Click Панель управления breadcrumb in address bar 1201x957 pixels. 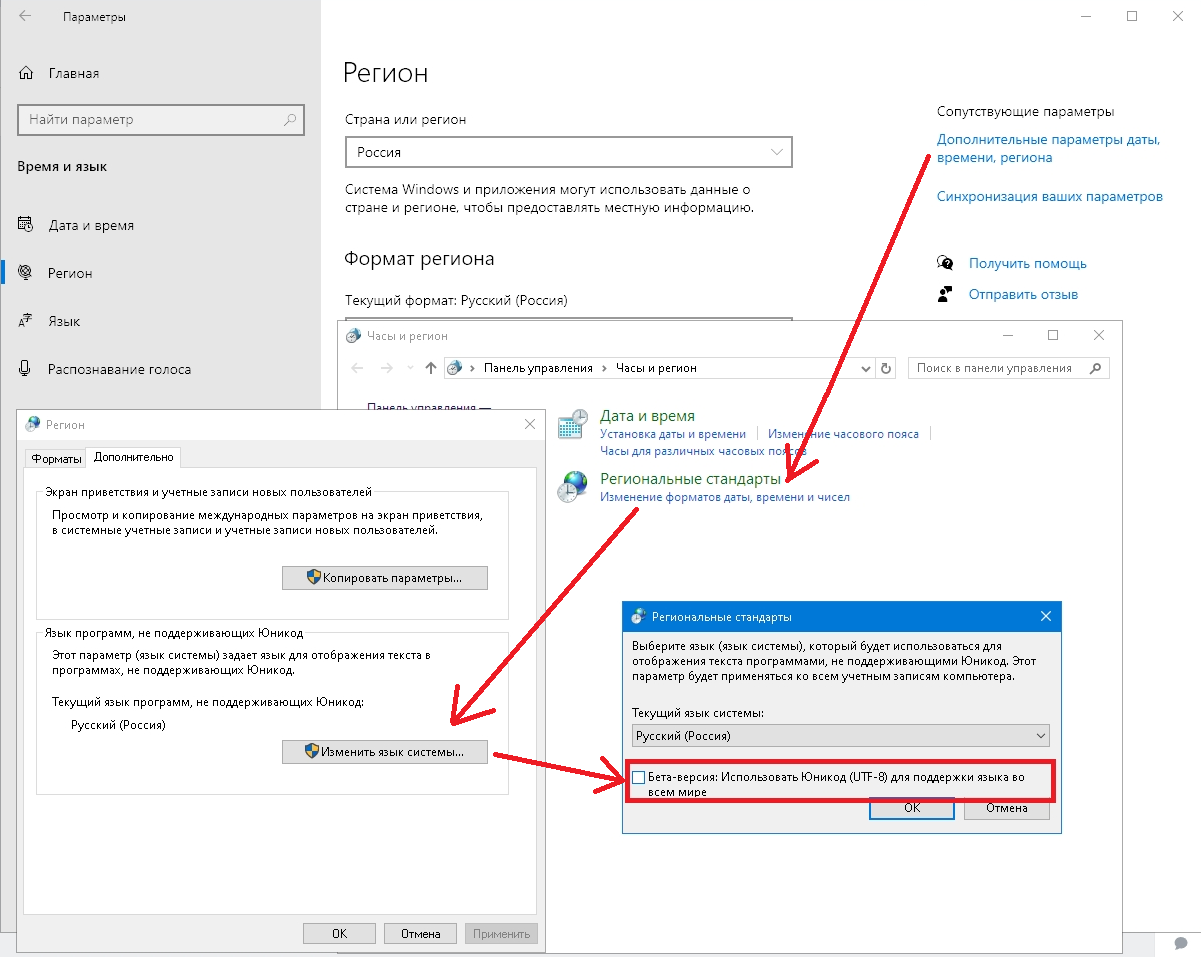coord(538,368)
